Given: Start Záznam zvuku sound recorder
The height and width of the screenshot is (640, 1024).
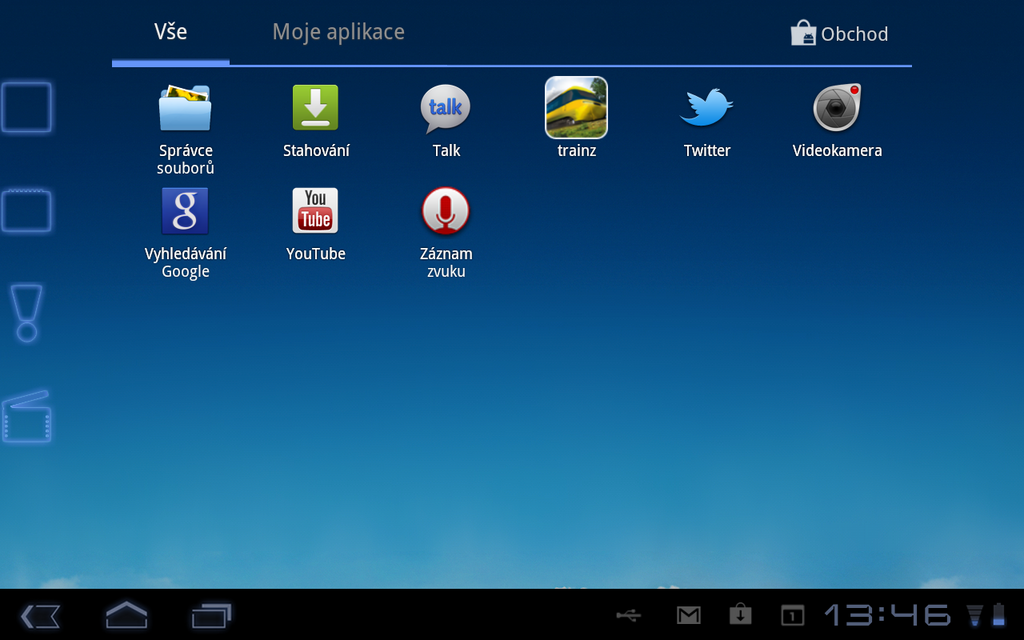Looking at the screenshot, I should click(x=445, y=211).
